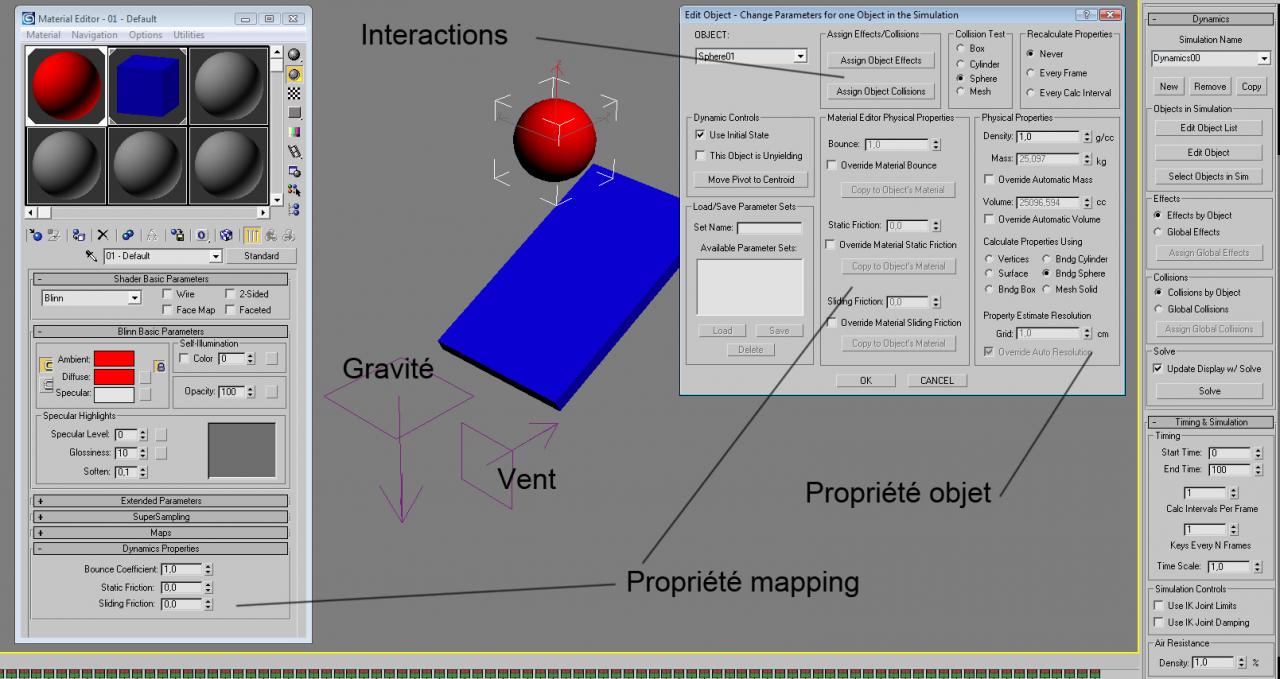Click the Get Material icon
This screenshot has height=679, width=1280.
click(x=36, y=235)
